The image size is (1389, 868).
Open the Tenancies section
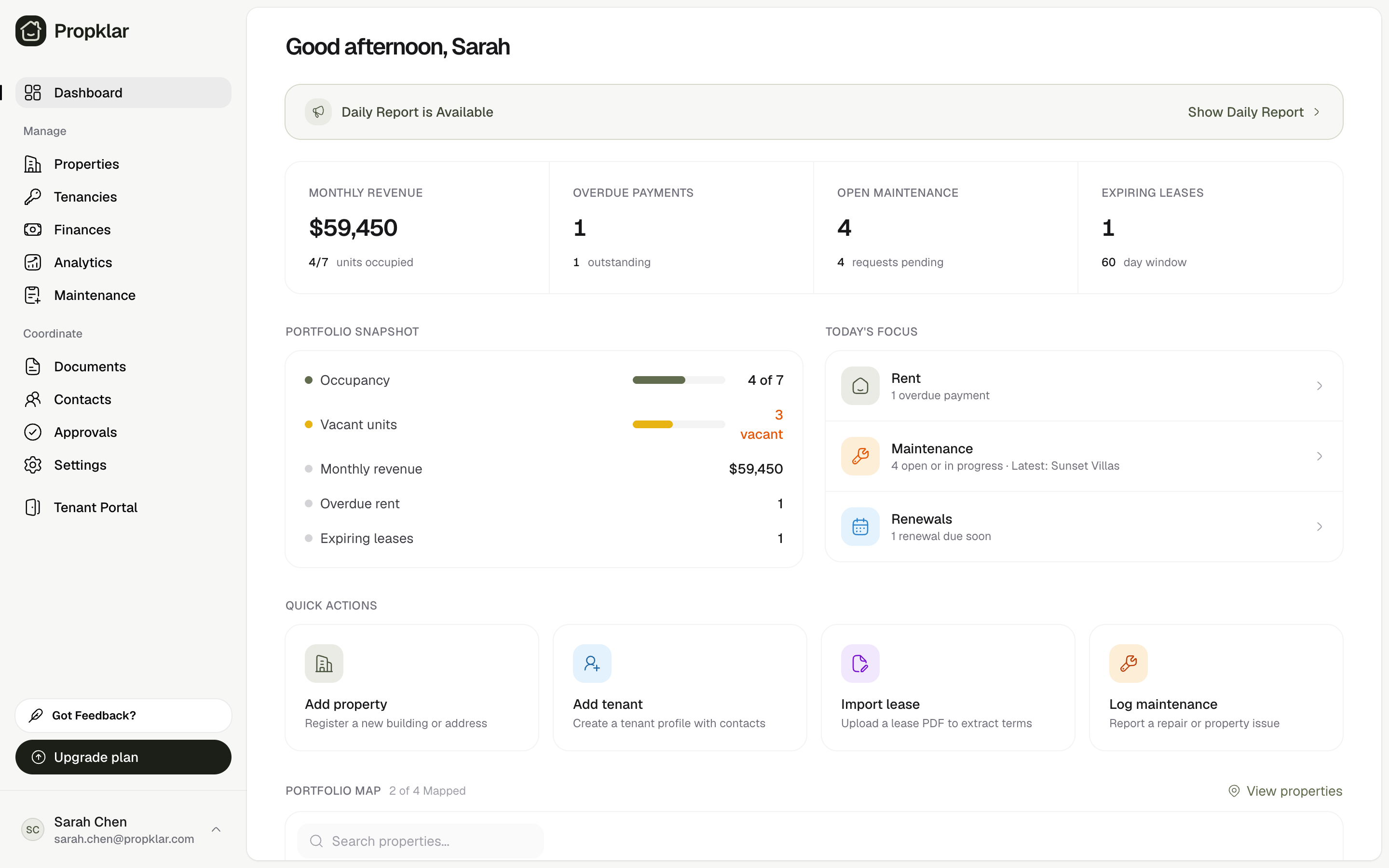click(123, 197)
